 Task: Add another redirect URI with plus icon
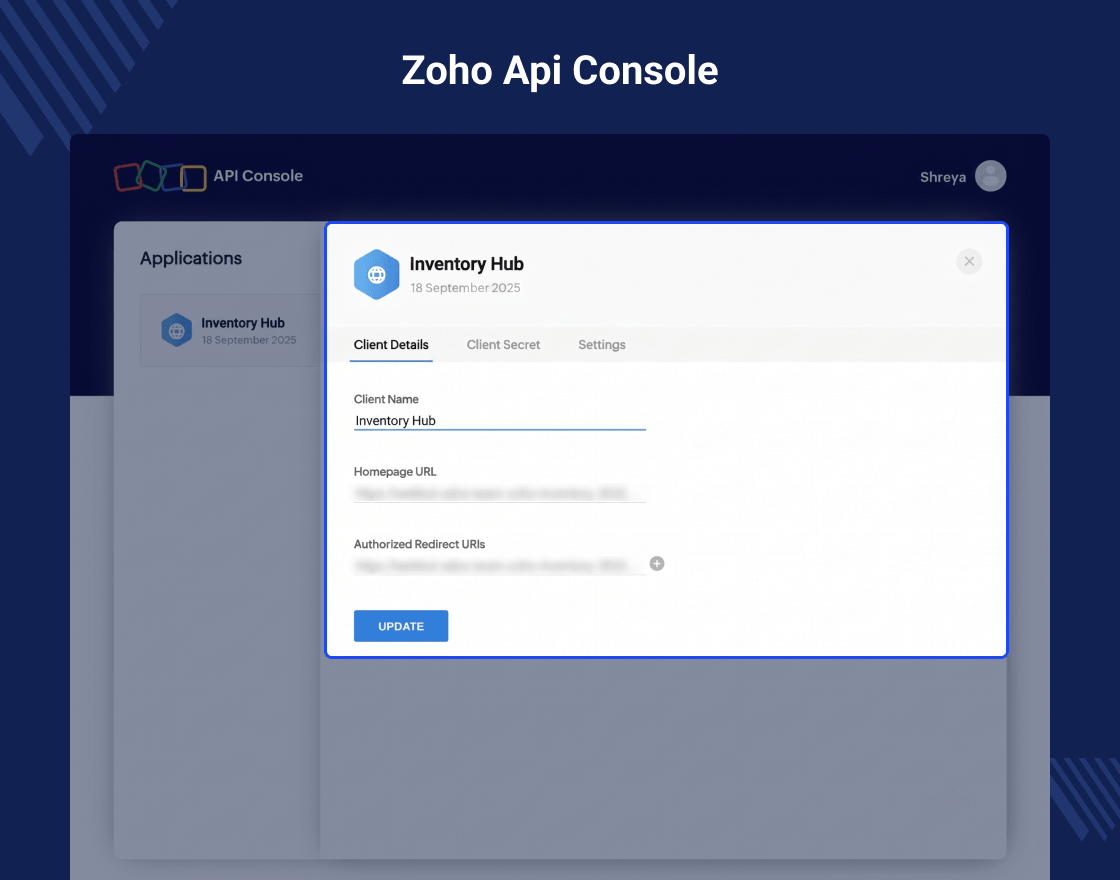tap(656, 564)
